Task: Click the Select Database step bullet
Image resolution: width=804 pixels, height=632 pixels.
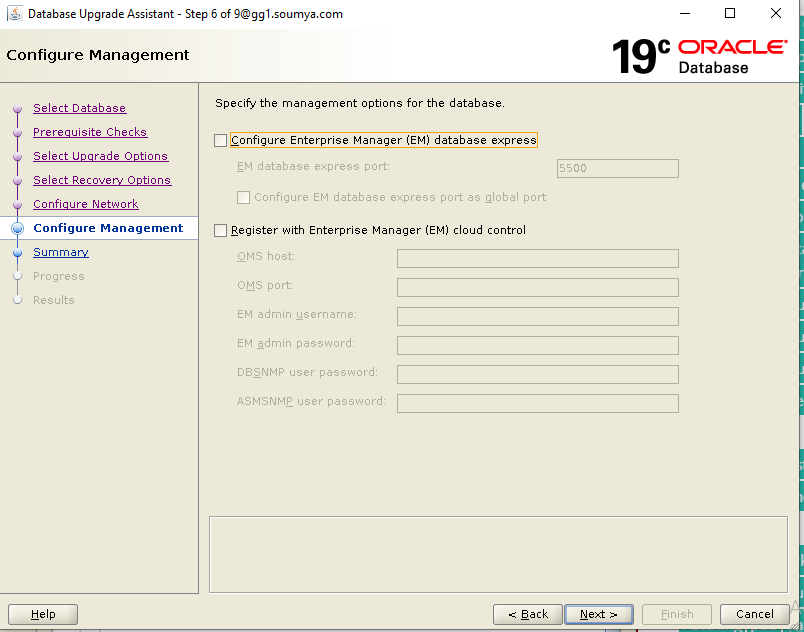Action: [17, 109]
